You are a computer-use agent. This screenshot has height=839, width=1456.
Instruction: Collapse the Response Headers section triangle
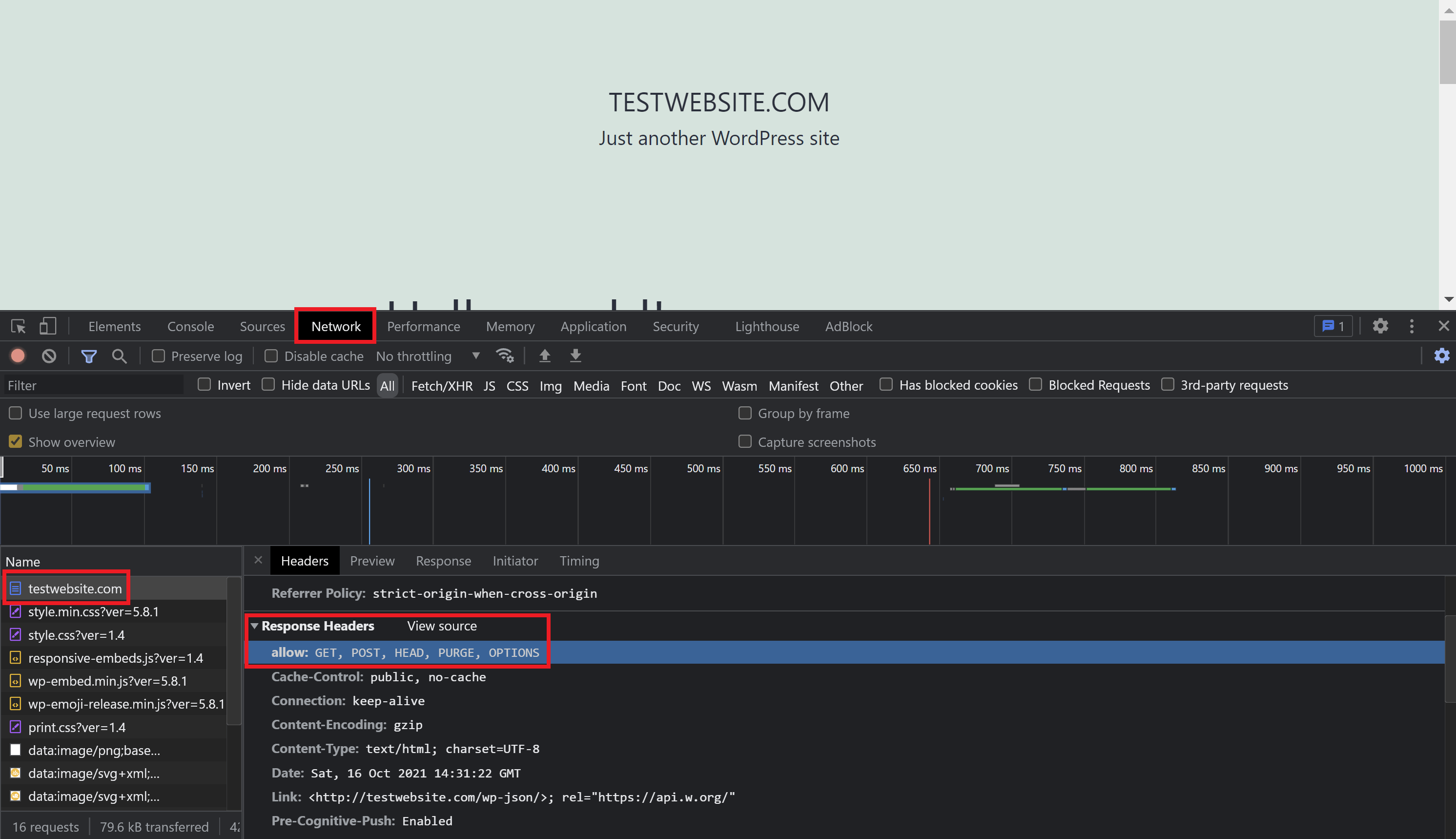pos(254,626)
